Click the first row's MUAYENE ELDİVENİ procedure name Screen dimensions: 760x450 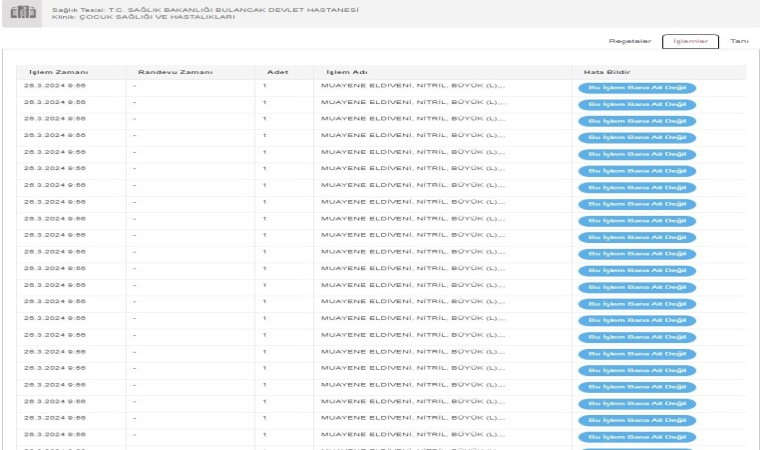(412, 87)
